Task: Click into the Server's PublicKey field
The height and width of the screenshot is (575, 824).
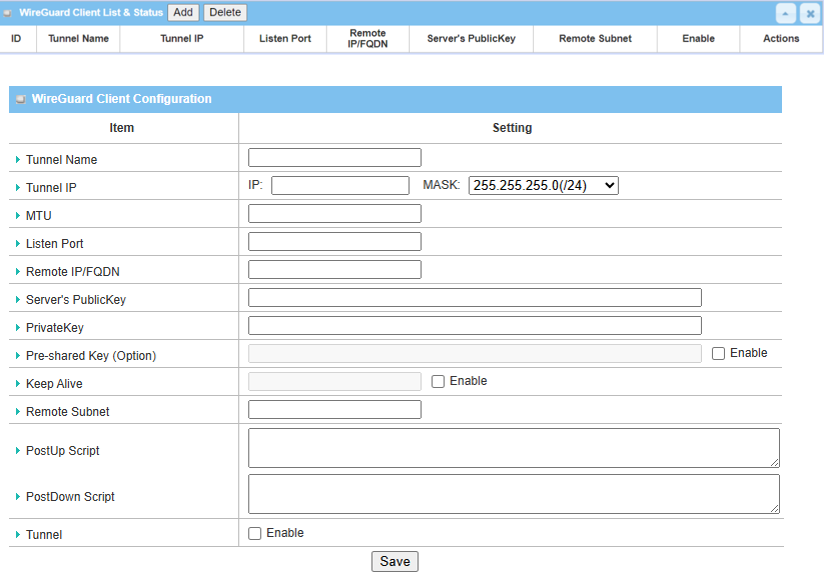Action: coord(474,298)
